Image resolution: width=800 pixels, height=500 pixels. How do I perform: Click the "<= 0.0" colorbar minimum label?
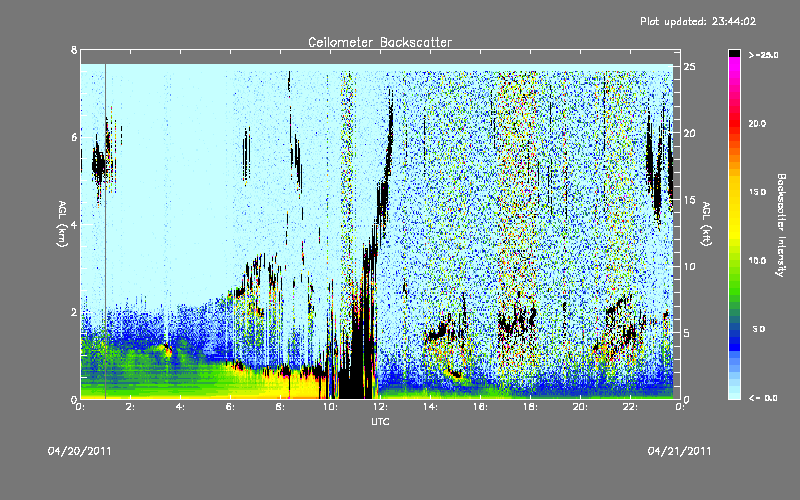763,398
